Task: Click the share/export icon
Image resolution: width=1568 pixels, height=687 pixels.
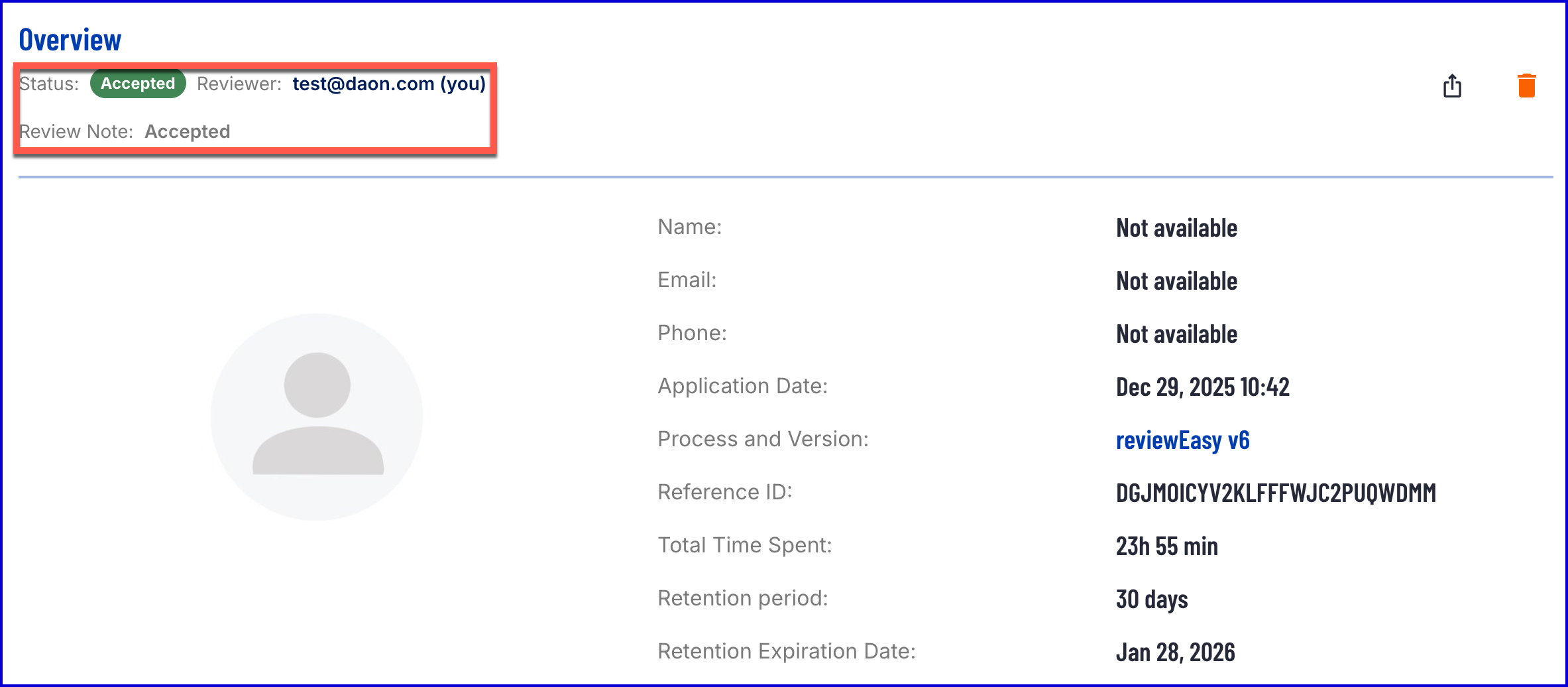Action: pyautogui.click(x=1452, y=86)
